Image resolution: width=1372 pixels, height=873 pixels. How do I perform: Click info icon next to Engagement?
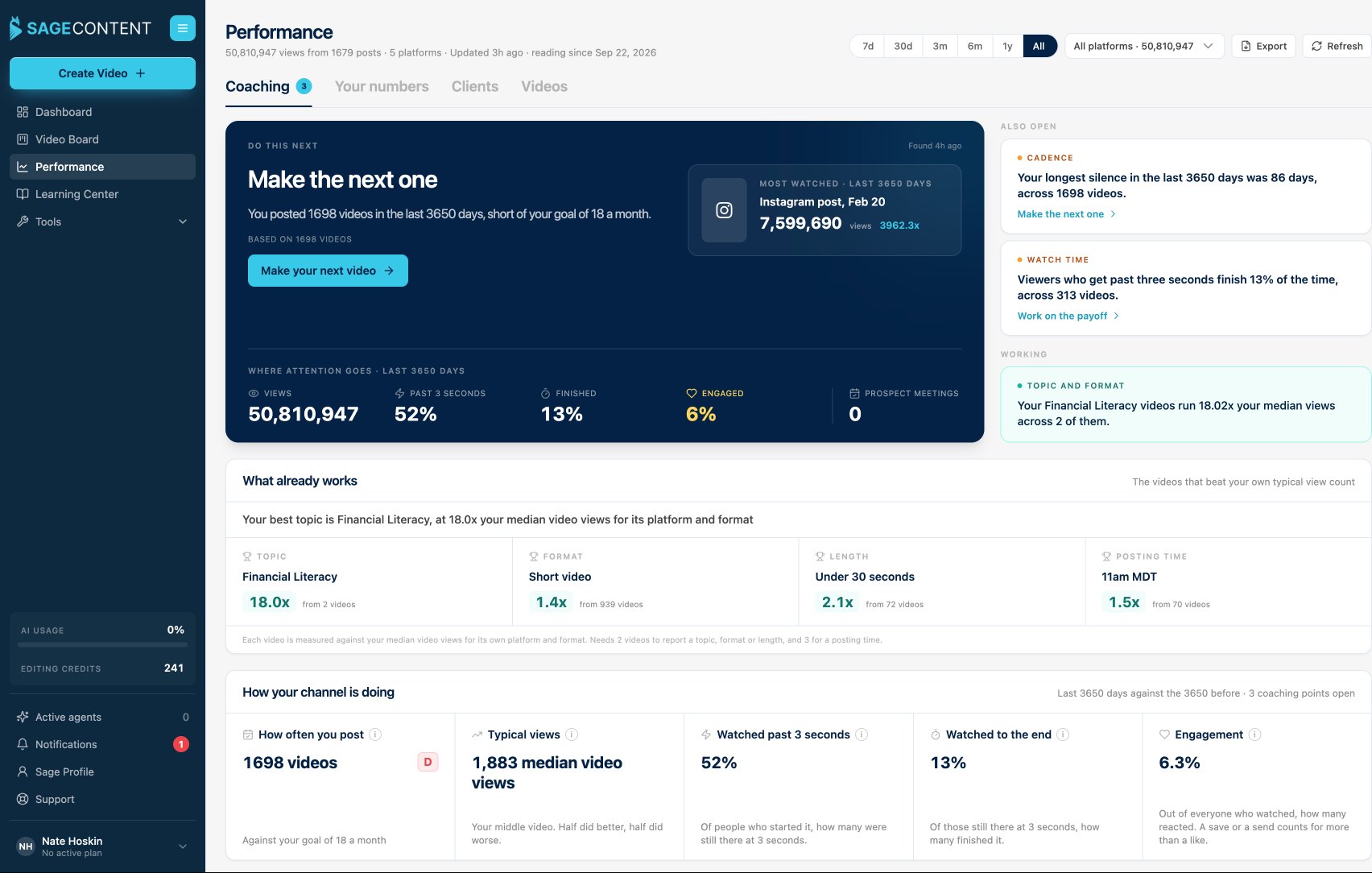click(1254, 734)
